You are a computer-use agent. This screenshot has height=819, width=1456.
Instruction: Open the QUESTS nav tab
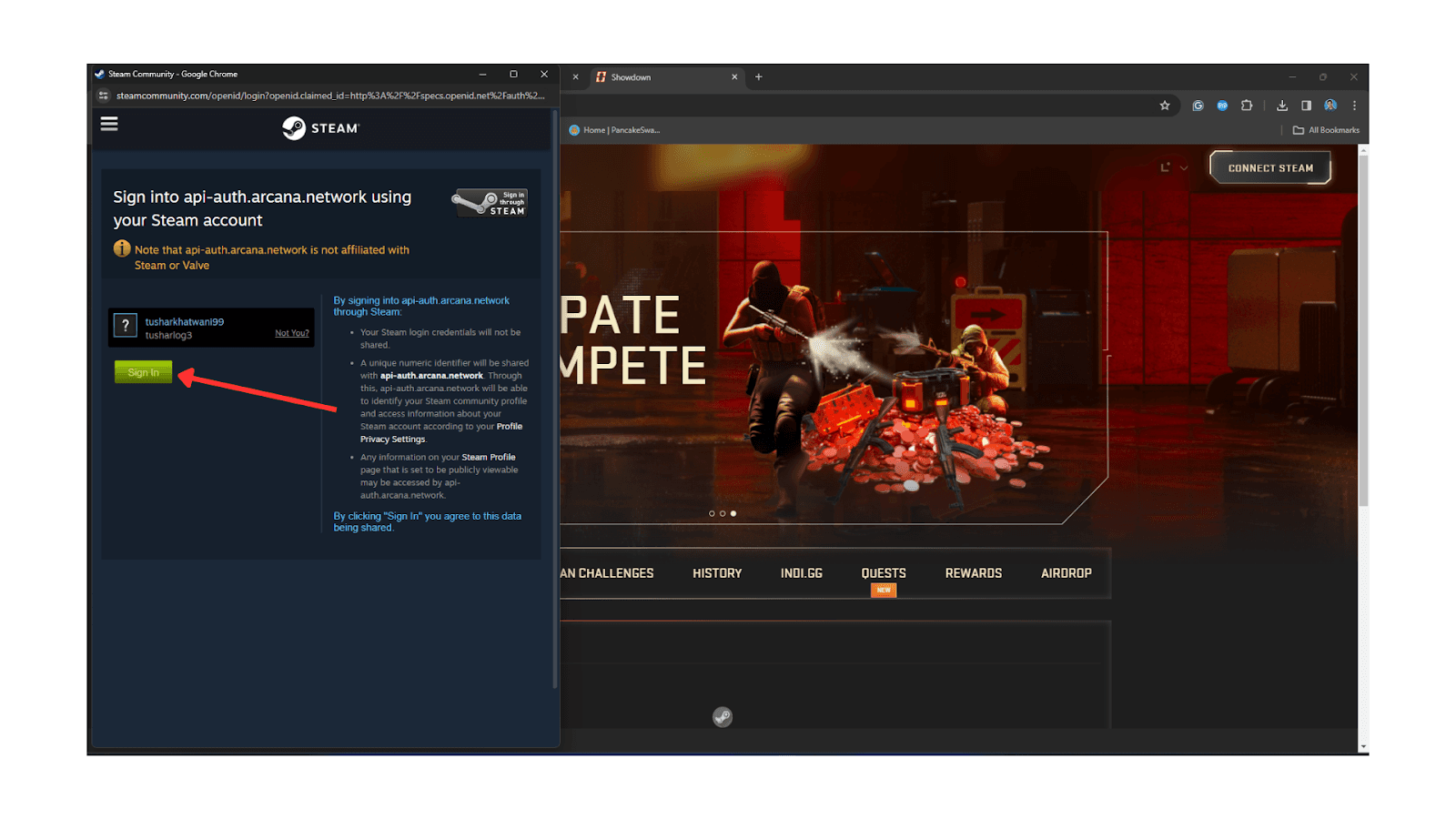click(x=884, y=573)
